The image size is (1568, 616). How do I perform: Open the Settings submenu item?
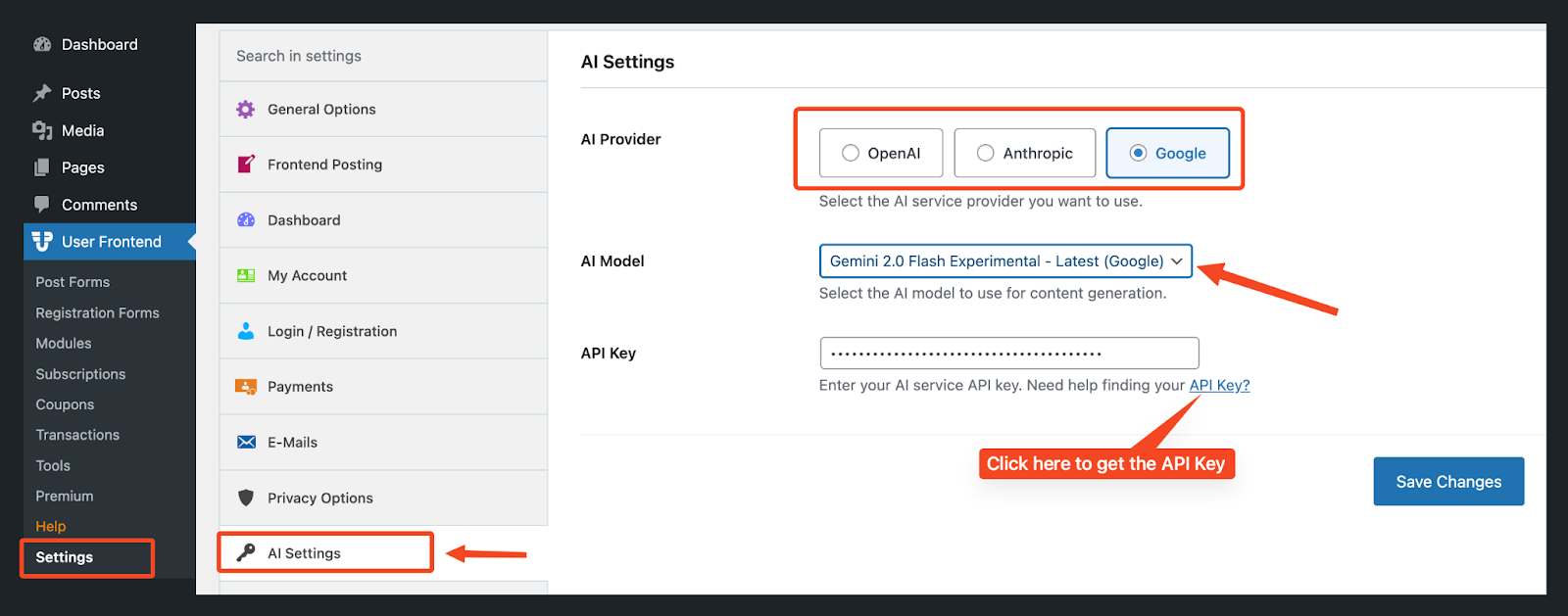65,557
